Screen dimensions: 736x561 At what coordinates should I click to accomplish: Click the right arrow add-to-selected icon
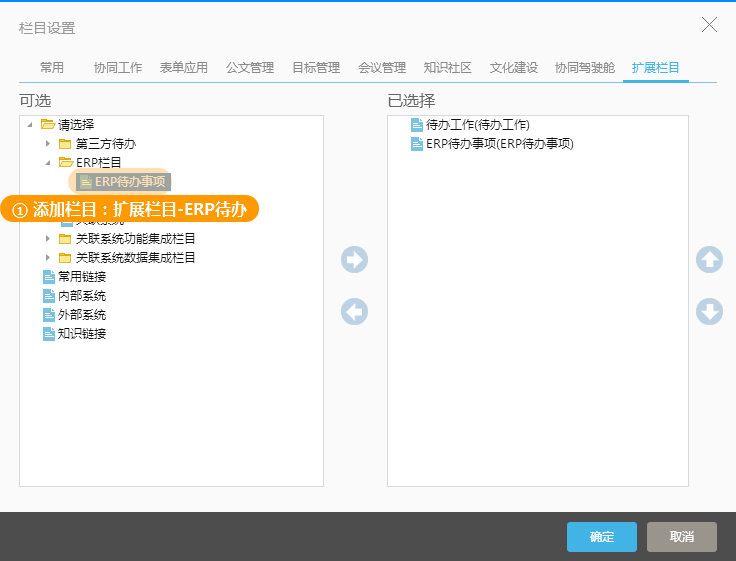(x=354, y=260)
